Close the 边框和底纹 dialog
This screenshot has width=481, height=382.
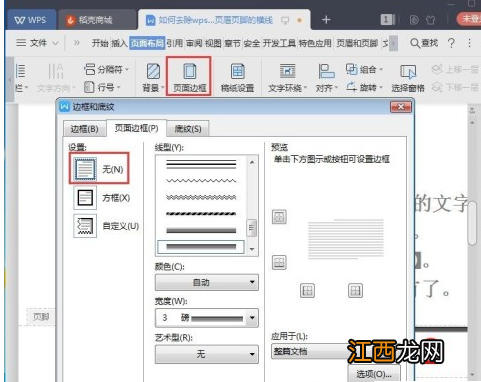point(401,107)
